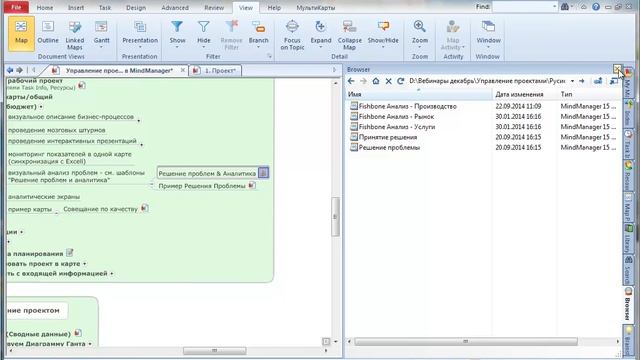
Task: Click the Expand detail icon
Action: pyautogui.click(x=320, y=27)
